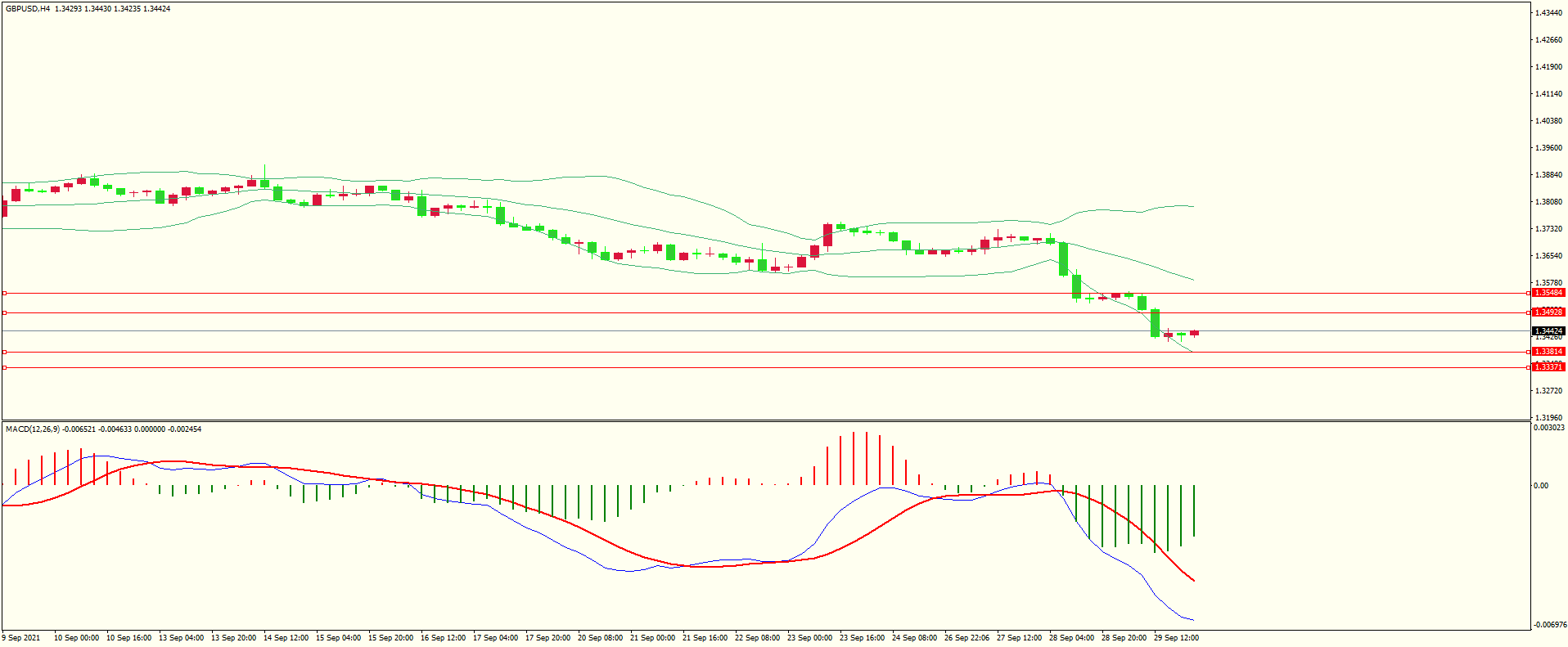Image resolution: width=1568 pixels, height=647 pixels.
Task: Click the 26 Sep 22:06 time label
Action: [966, 638]
